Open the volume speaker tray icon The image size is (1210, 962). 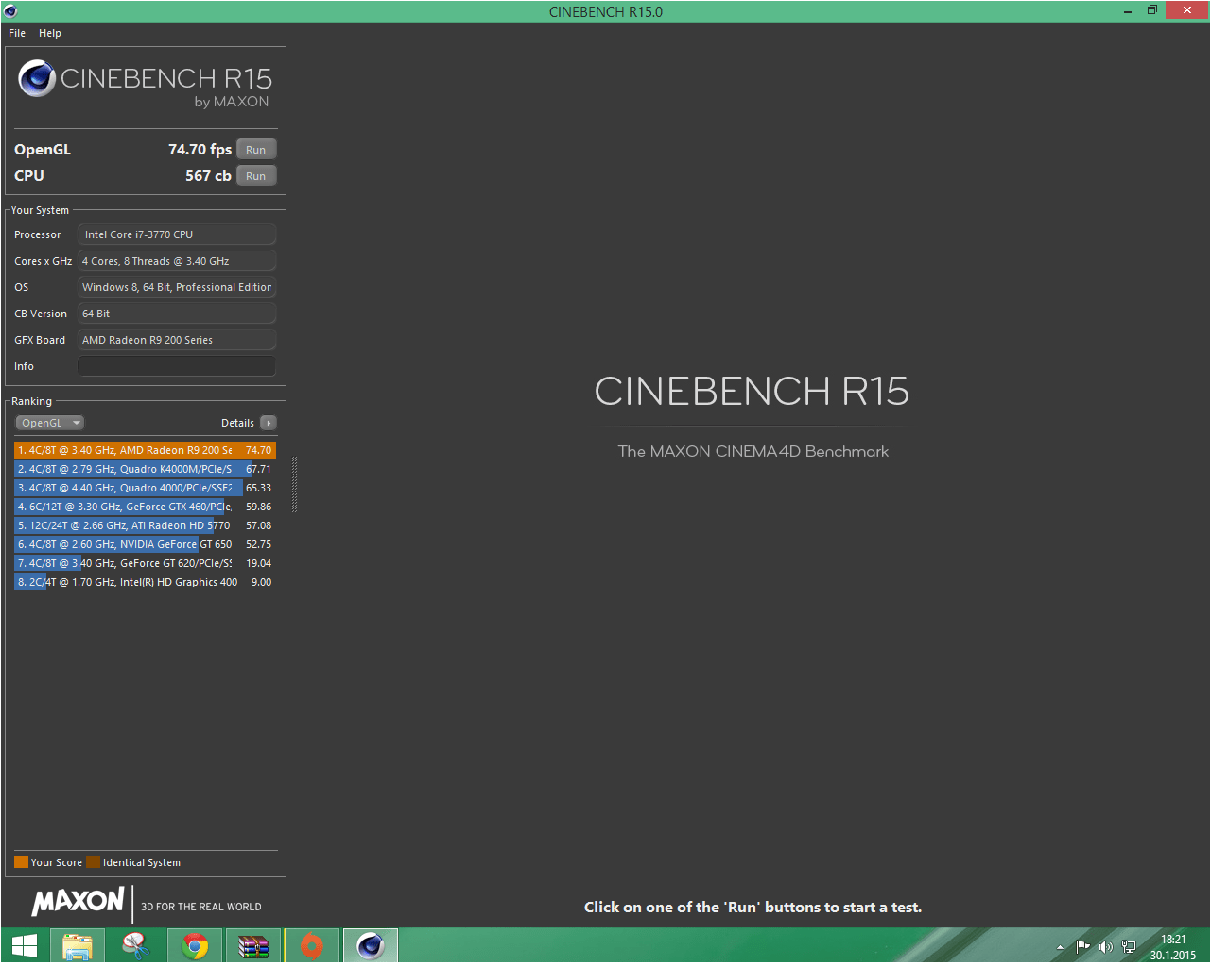(1105, 946)
